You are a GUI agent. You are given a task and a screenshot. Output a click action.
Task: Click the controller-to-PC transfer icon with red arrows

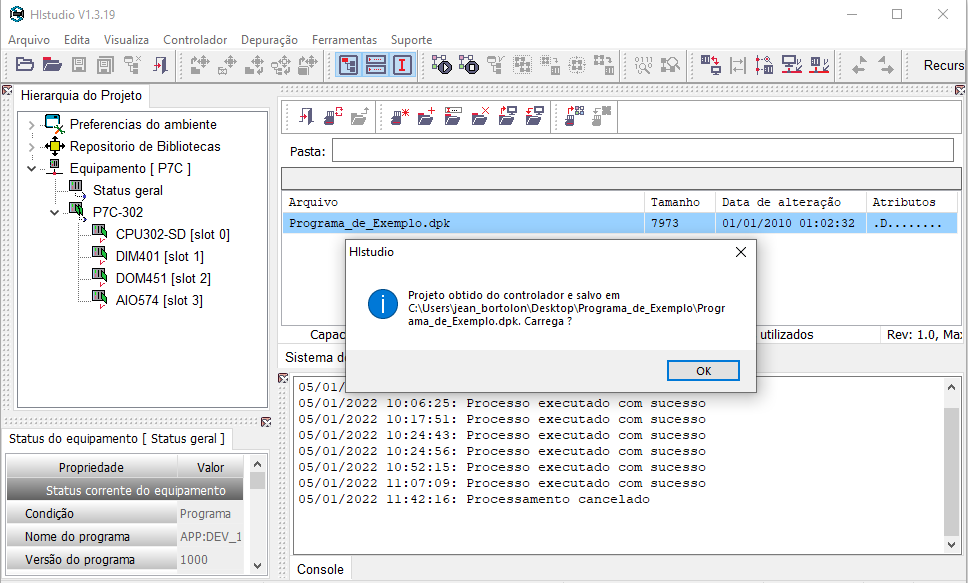coord(711,64)
